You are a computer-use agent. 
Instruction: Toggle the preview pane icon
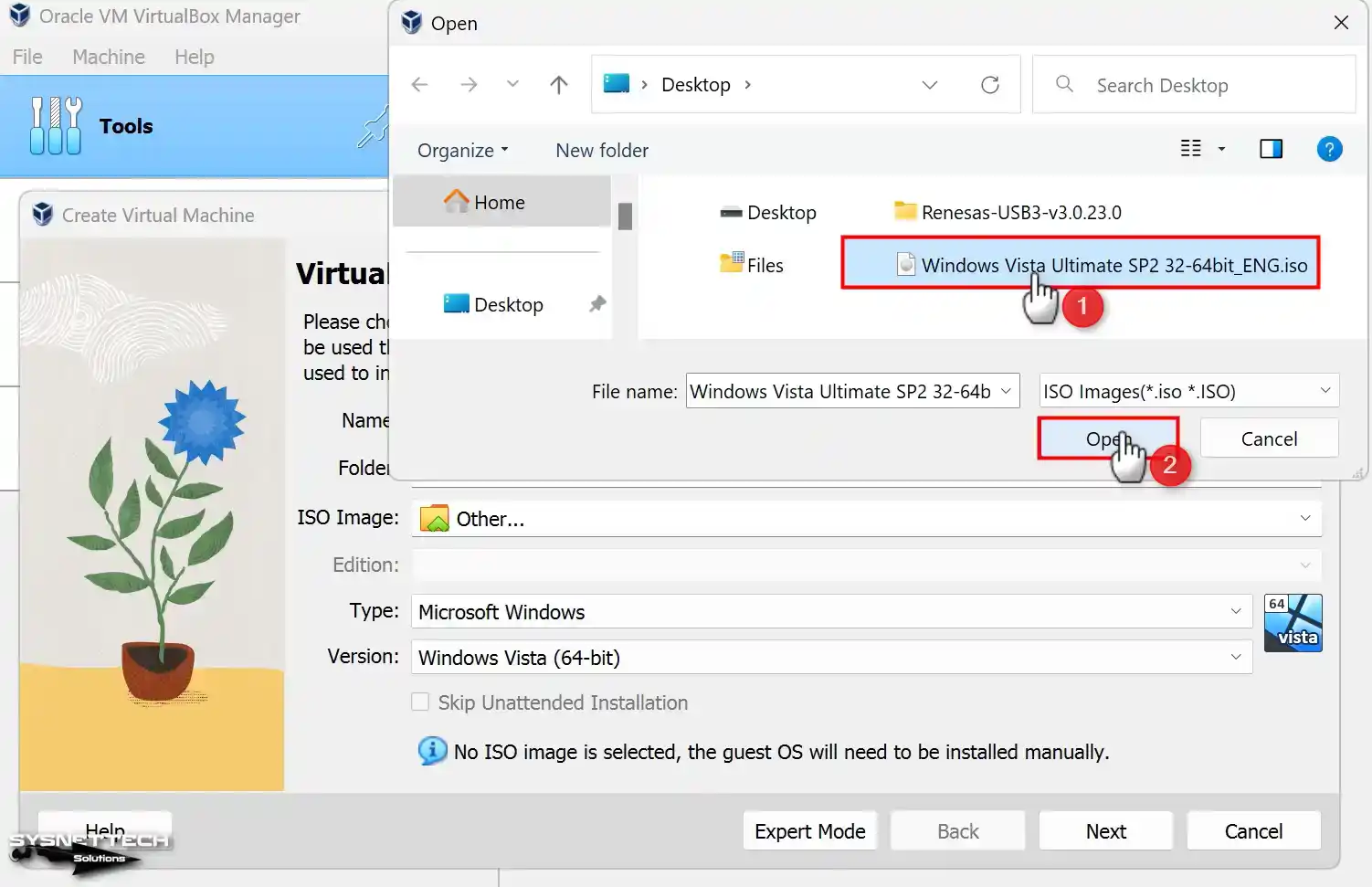point(1271,149)
